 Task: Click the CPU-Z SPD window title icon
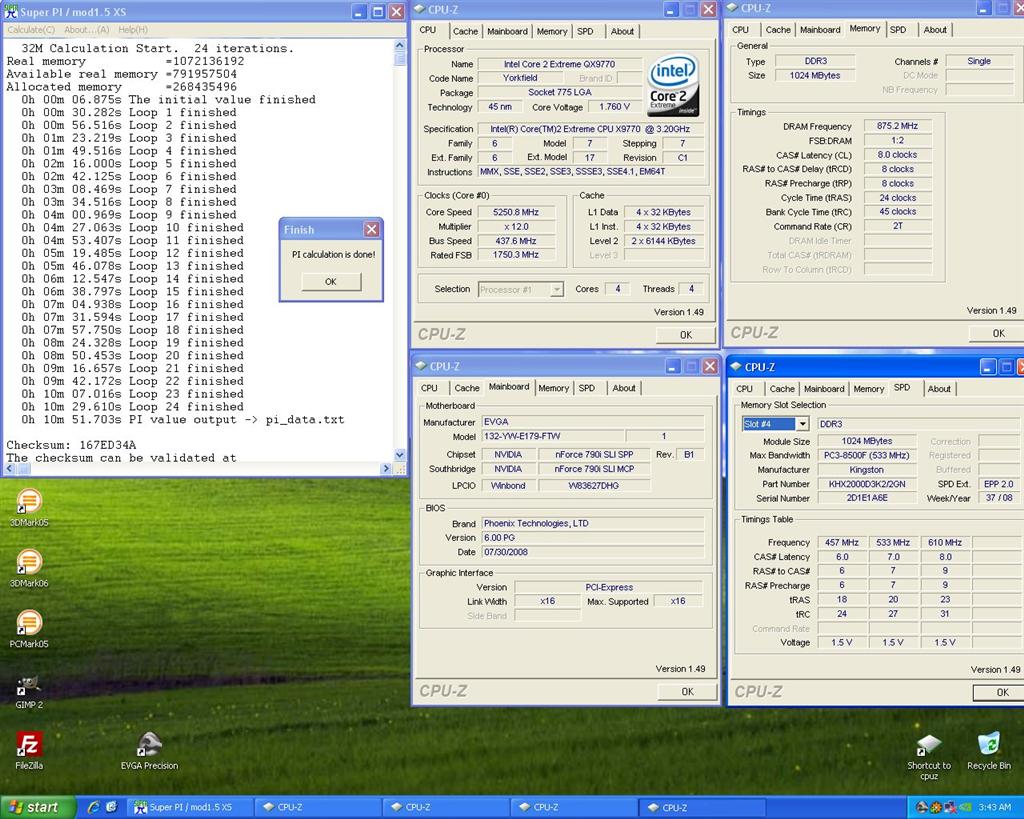[x=736, y=367]
